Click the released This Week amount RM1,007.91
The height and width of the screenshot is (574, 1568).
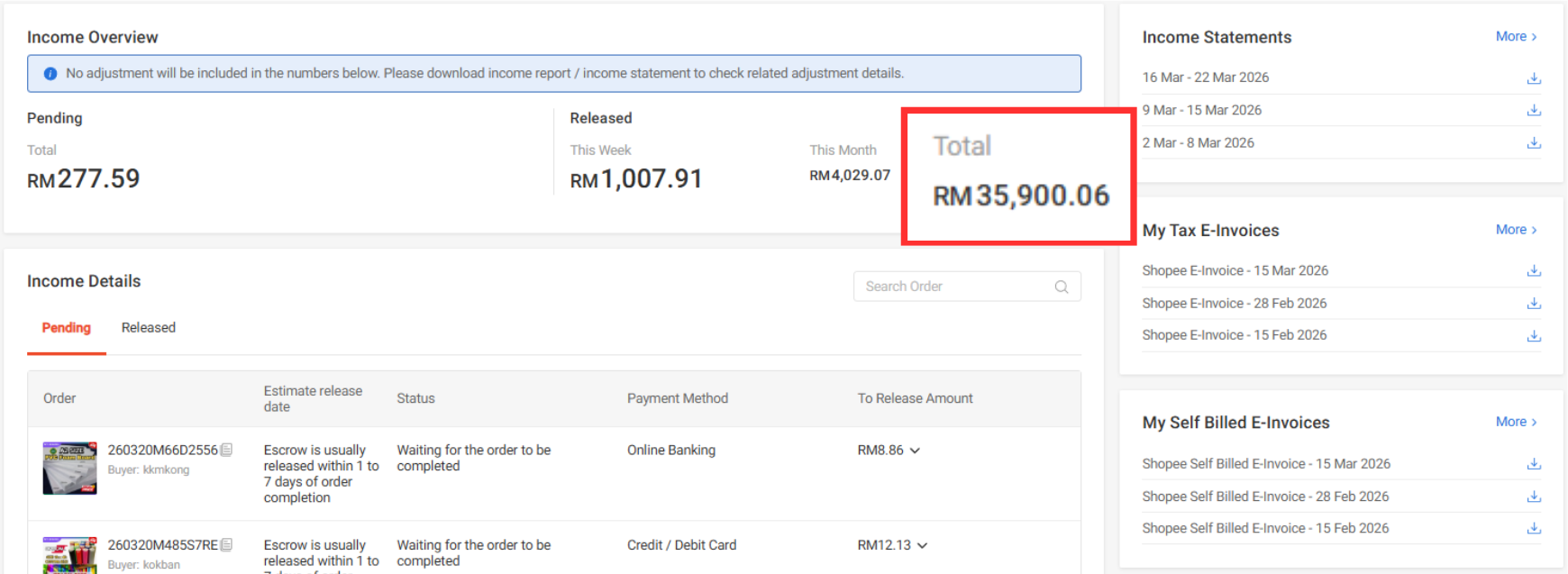[x=636, y=179]
